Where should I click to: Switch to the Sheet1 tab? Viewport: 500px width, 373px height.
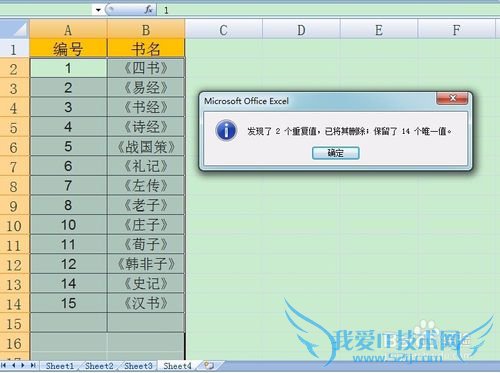pos(60,366)
